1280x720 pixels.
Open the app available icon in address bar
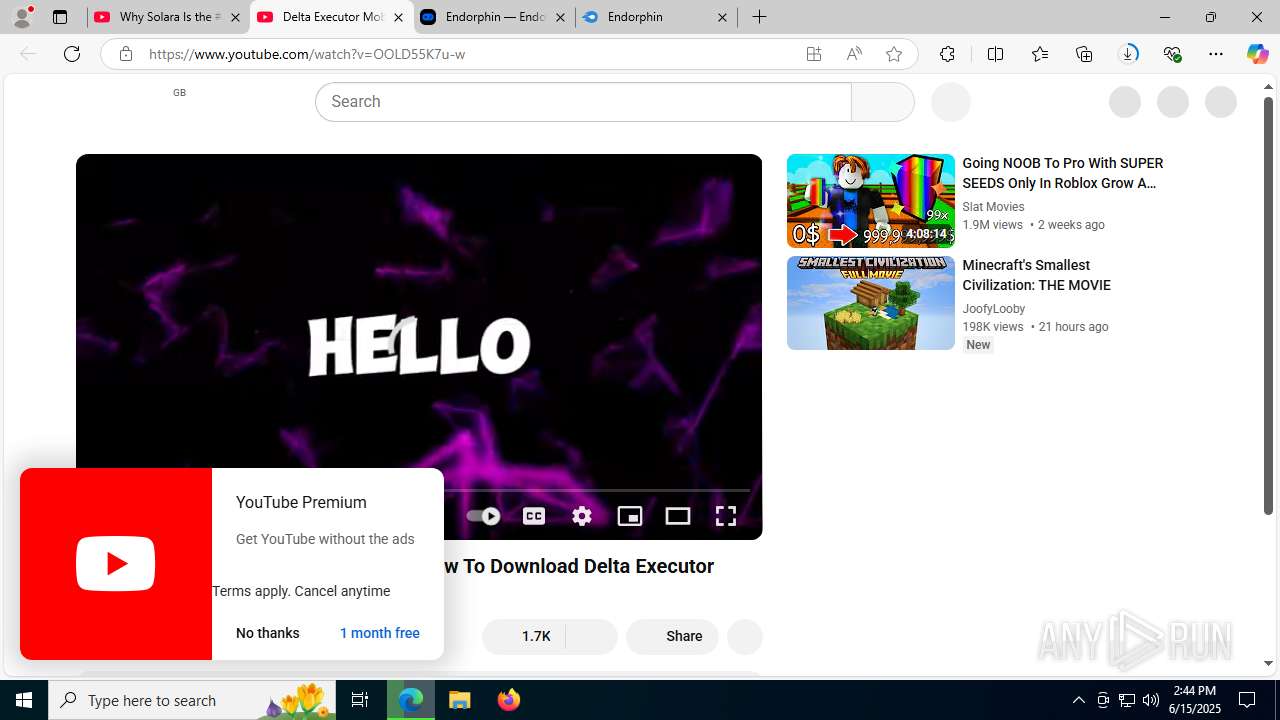[x=814, y=54]
